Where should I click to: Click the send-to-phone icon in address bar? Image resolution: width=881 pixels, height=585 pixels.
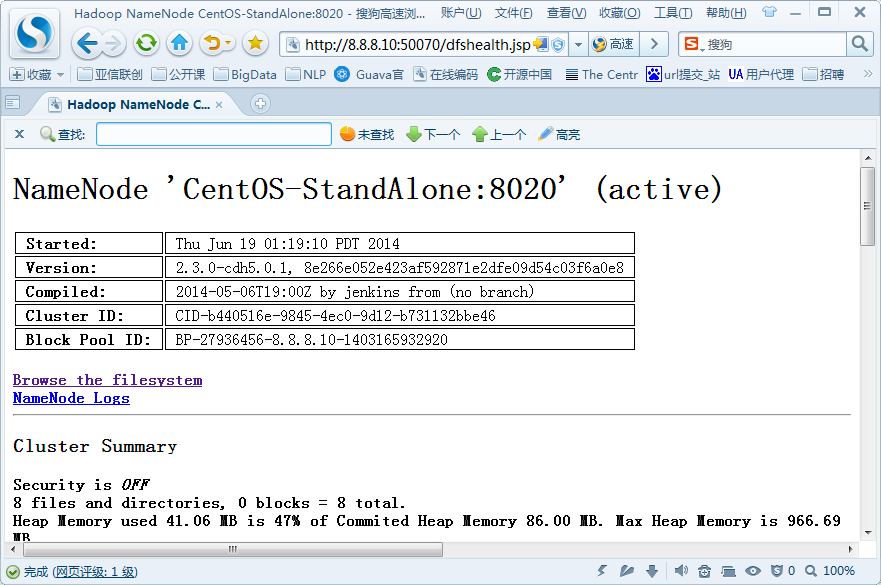541,44
